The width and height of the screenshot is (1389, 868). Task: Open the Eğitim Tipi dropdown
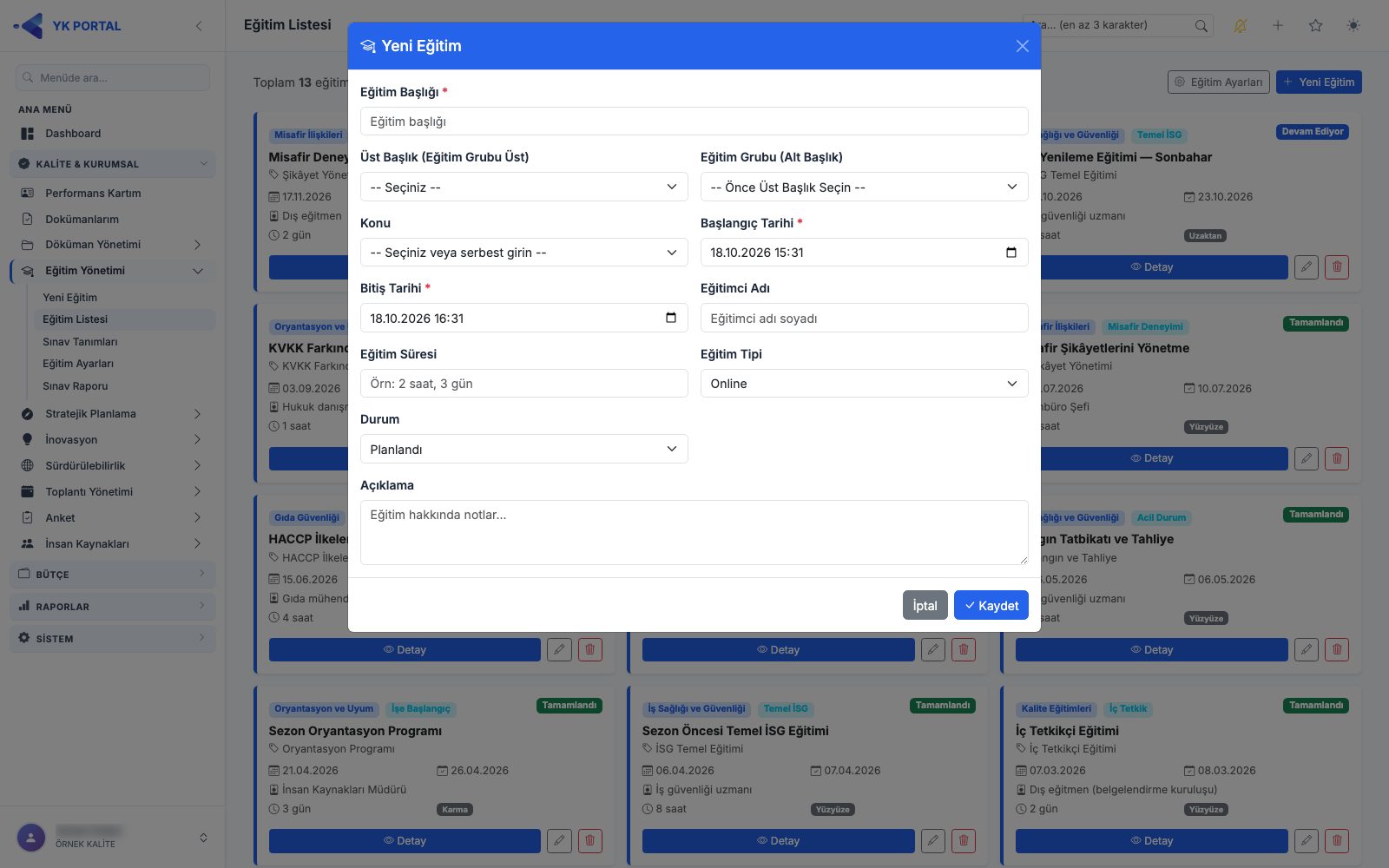pyautogui.click(x=864, y=384)
